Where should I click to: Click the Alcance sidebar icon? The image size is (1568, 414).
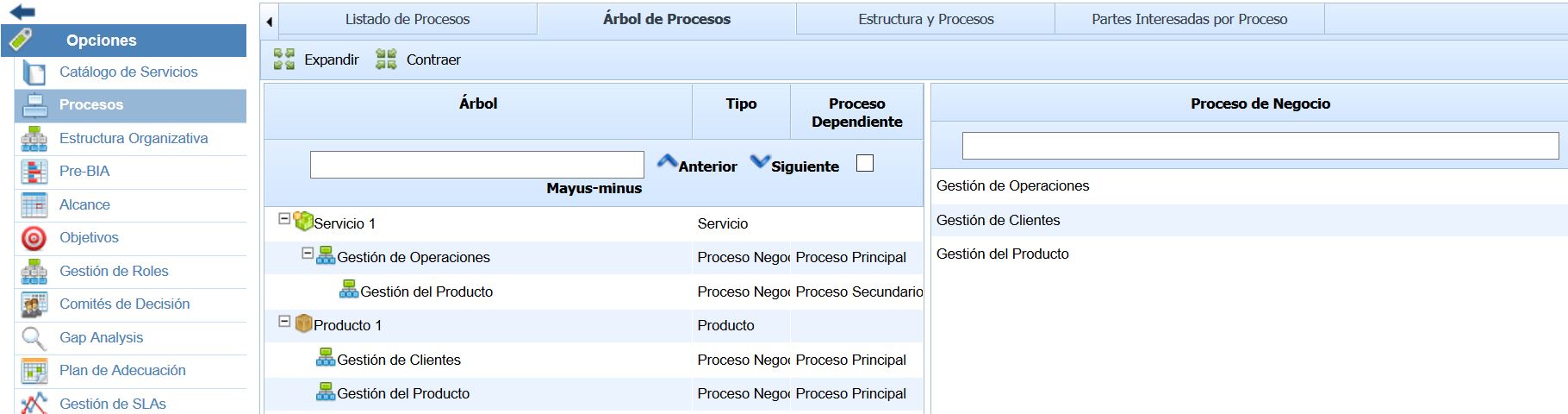pos(34,205)
